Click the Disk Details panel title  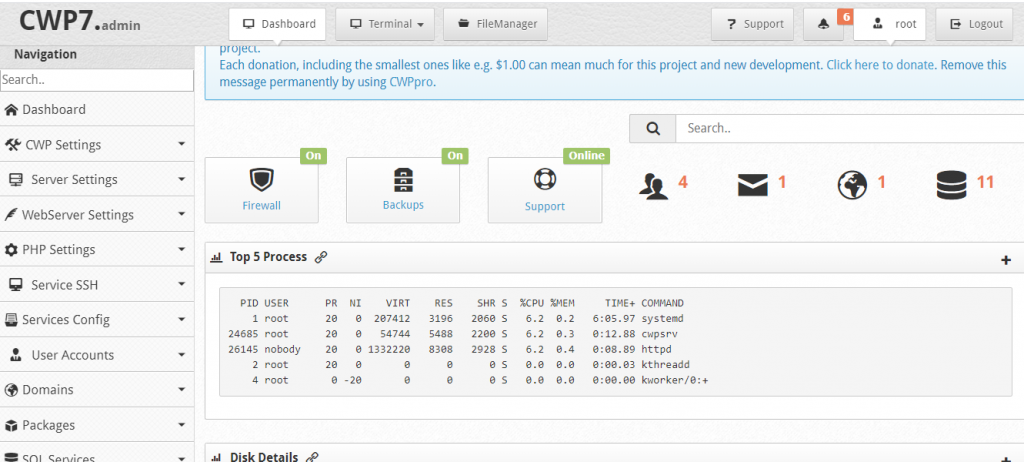coord(264,457)
